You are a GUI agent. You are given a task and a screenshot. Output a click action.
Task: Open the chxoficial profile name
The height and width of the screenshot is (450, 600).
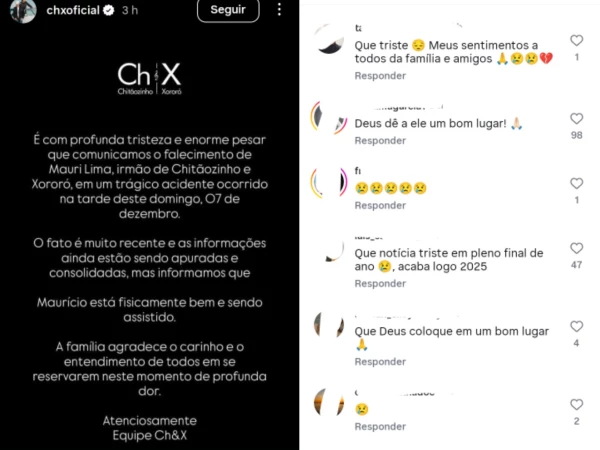(73, 10)
